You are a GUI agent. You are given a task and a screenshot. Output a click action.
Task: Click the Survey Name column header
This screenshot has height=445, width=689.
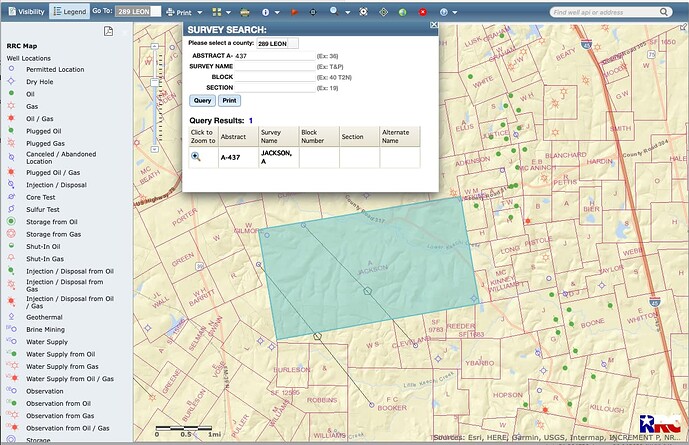[279, 137]
